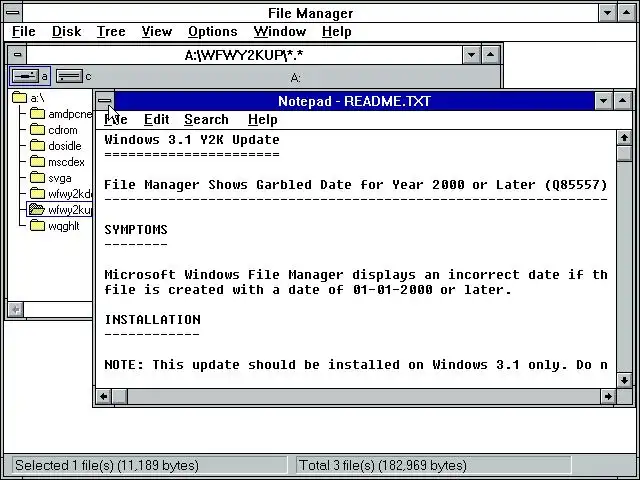640x480 pixels.
Task: Click the cdrom folder icon
Action: [x=37, y=130]
